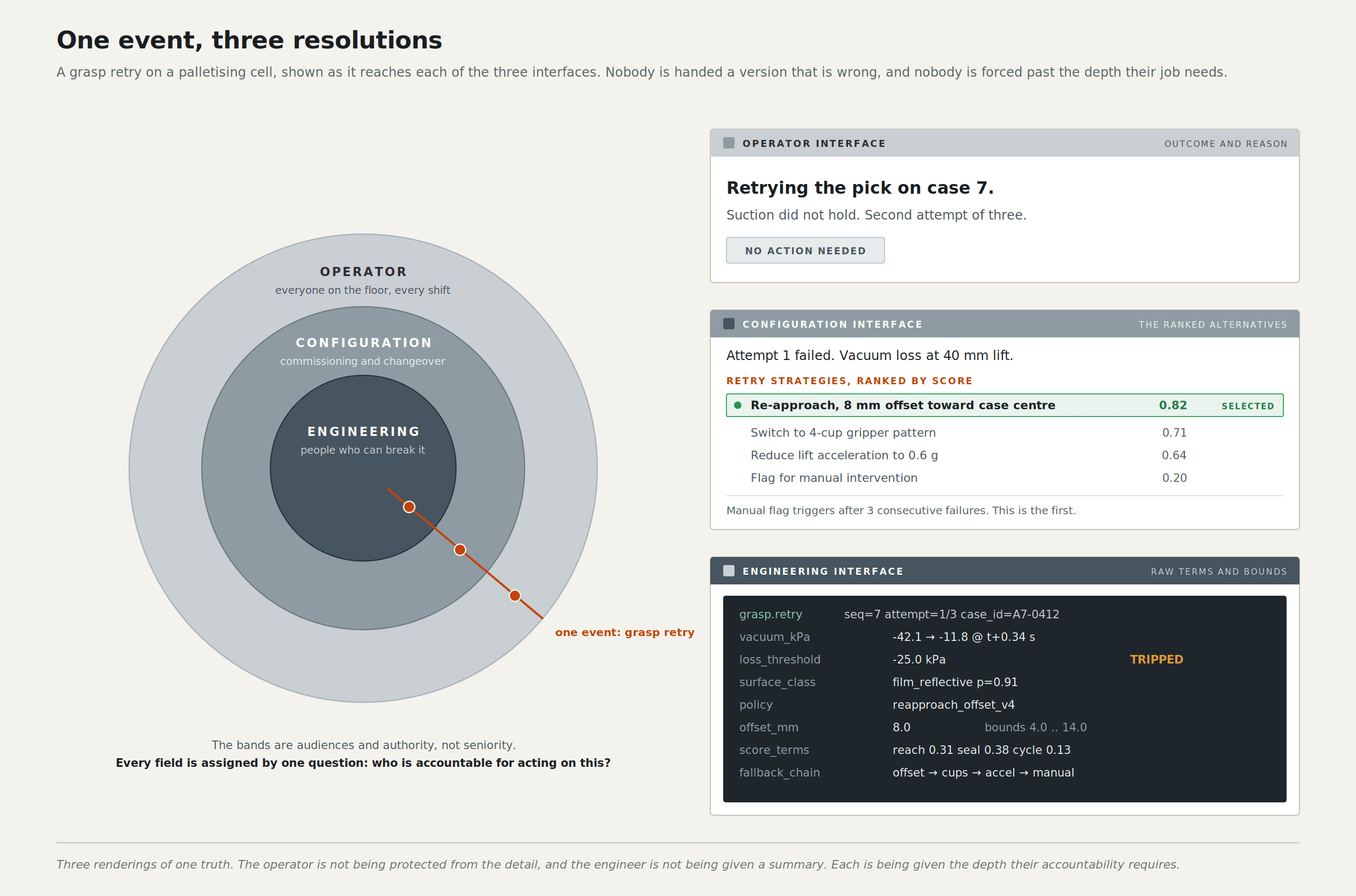Click the TRIPPED status label
This screenshot has height=896, width=1356.
tap(1156, 659)
